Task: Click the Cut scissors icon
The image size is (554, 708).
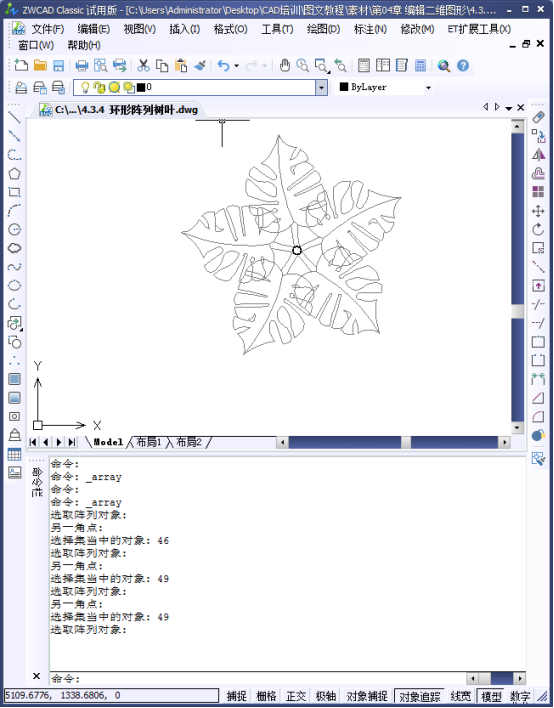Action: pos(144,65)
